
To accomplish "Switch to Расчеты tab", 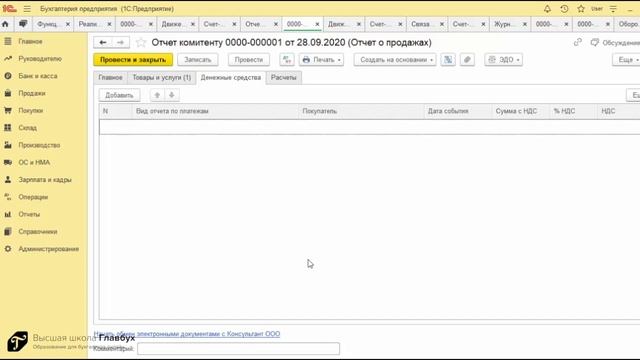I will [284, 78].
